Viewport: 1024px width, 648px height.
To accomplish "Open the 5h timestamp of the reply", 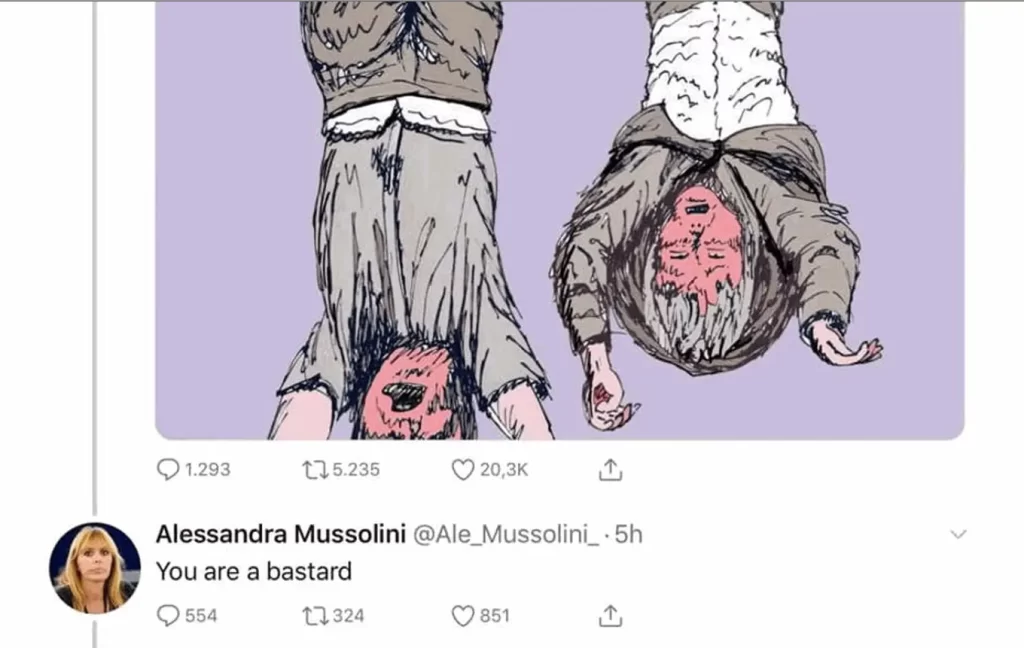I will pos(629,534).
